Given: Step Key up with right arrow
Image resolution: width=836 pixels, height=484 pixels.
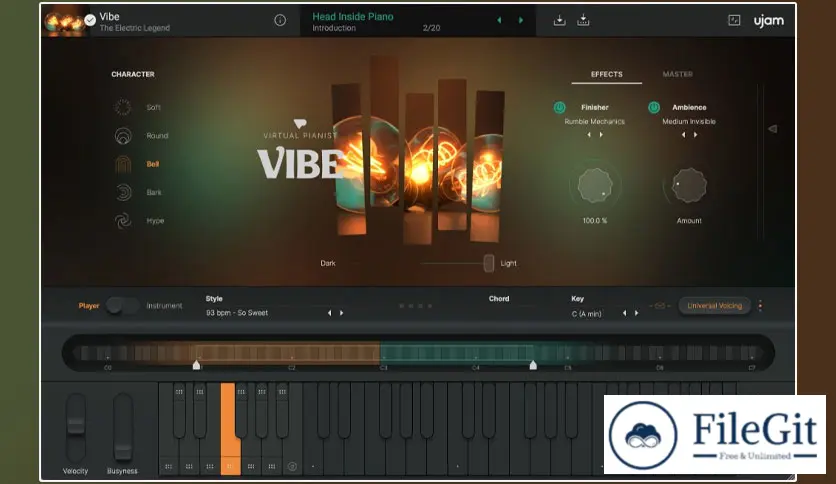Looking at the screenshot, I should click(x=637, y=313).
